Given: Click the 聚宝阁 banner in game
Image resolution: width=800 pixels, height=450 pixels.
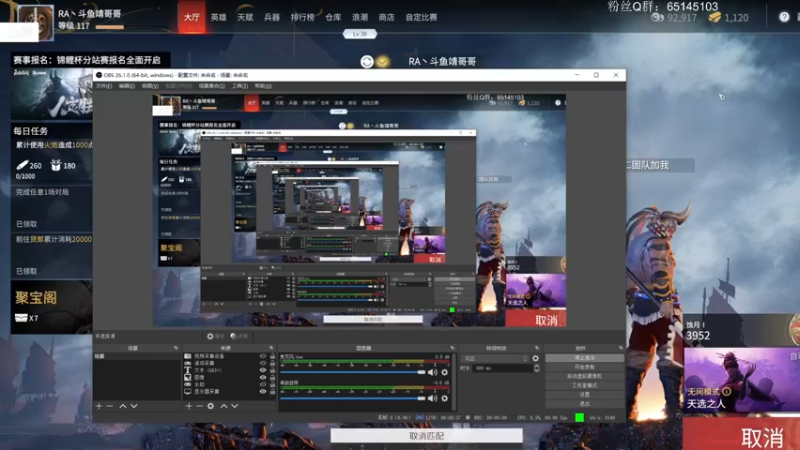Looking at the screenshot, I should 51,308.
